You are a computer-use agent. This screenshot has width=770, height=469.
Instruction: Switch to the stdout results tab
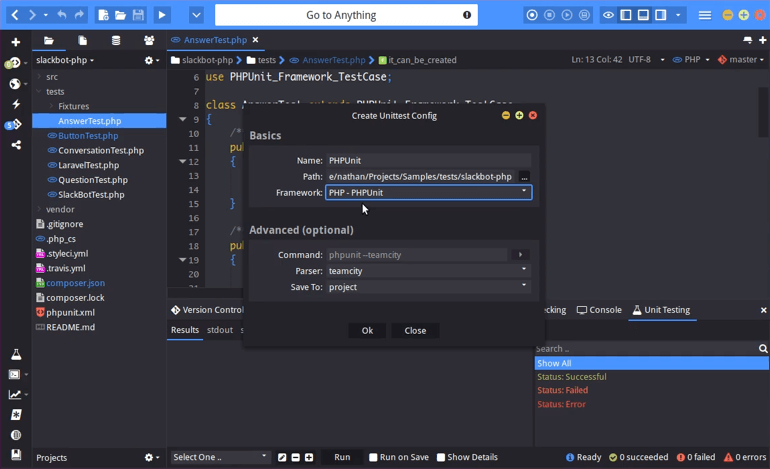tap(220, 330)
